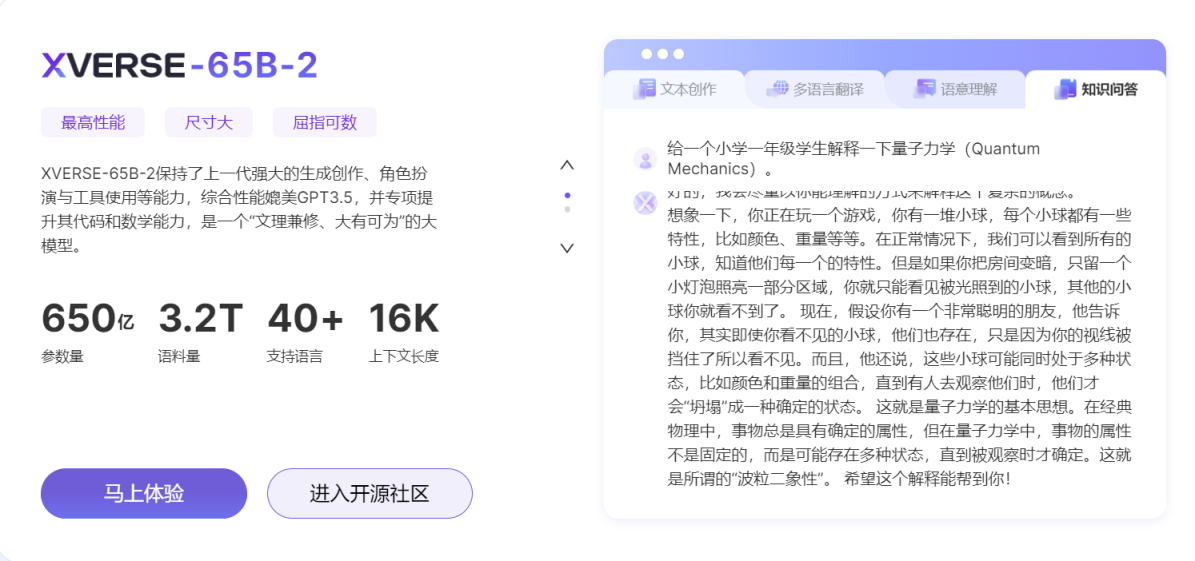Click the 尺寸大 tag
The width and height of the screenshot is (1195, 561).
point(208,123)
